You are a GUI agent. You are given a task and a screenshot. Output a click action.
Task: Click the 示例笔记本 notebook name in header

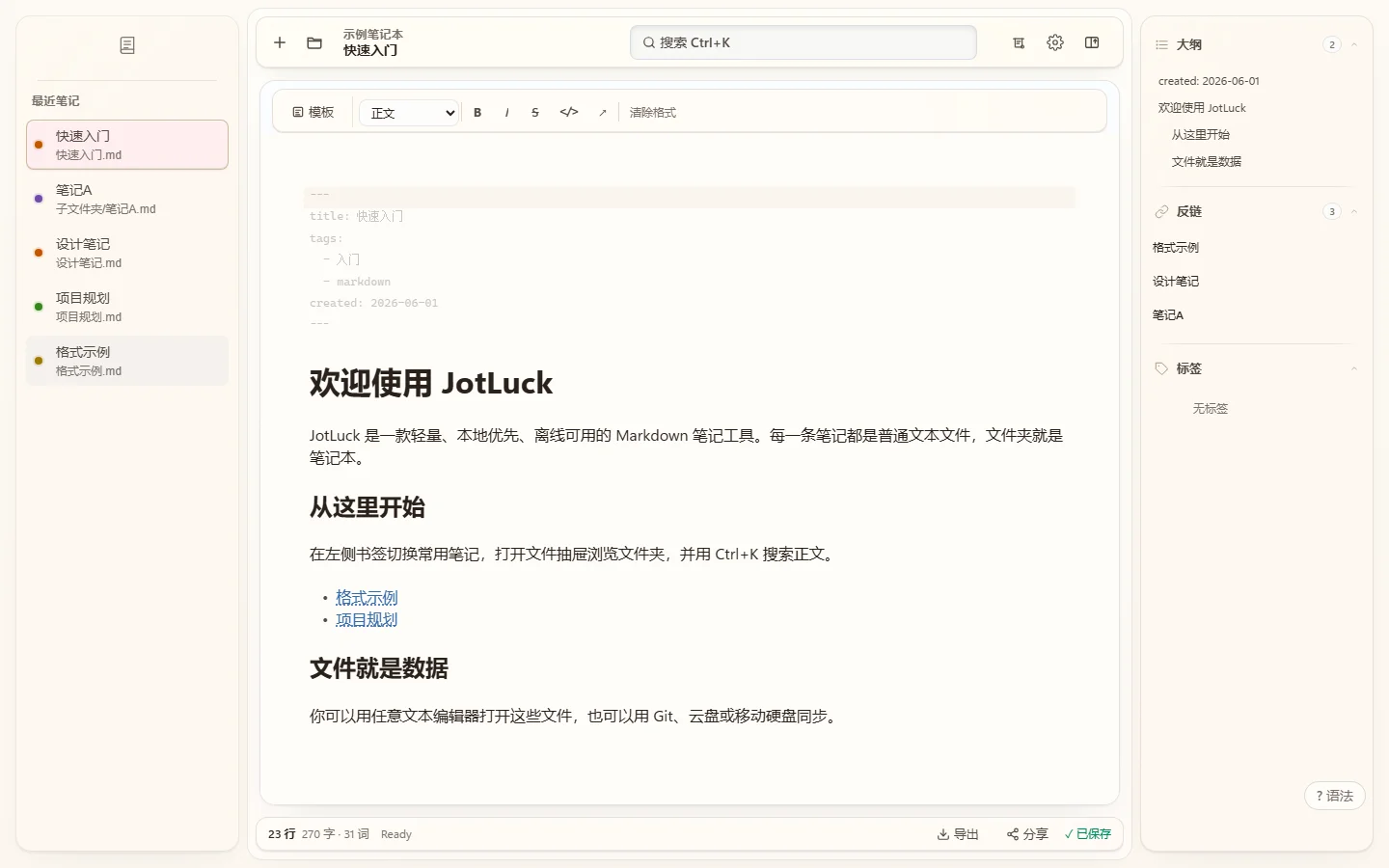pyautogui.click(x=373, y=34)
